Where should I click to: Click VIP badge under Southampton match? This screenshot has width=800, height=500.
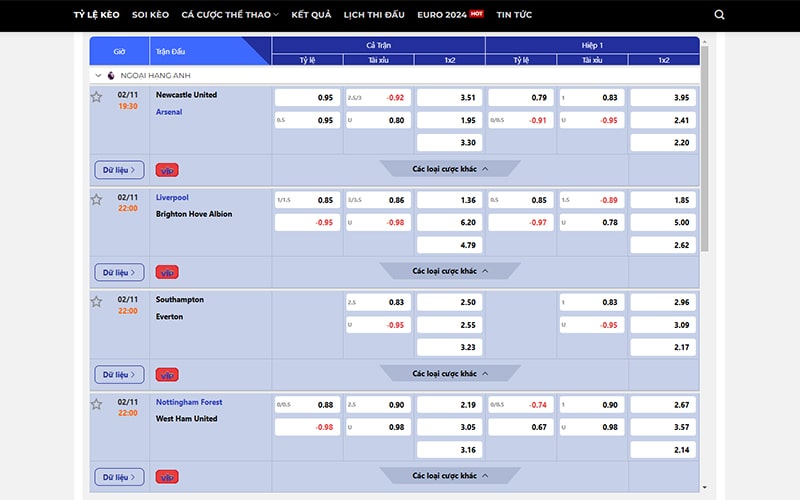click(x=167, y=375)
